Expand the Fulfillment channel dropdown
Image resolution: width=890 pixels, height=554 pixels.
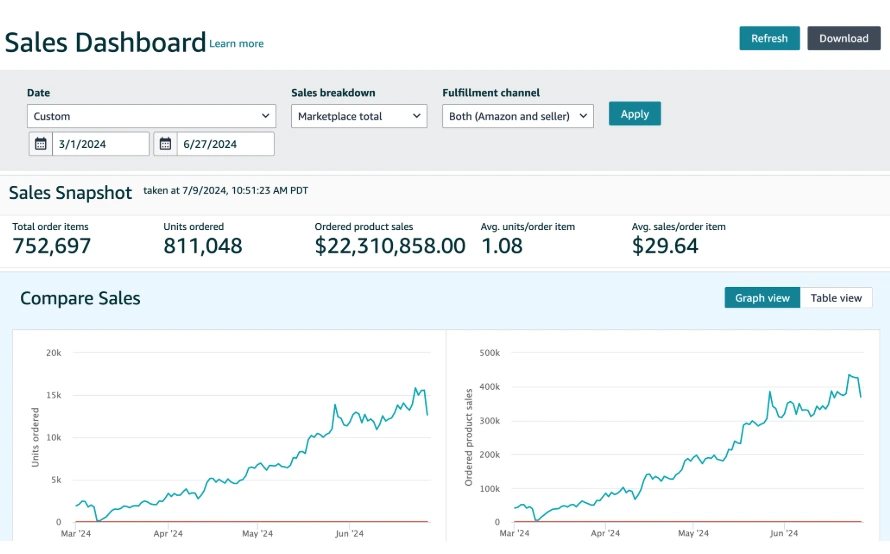coord(517,116)
